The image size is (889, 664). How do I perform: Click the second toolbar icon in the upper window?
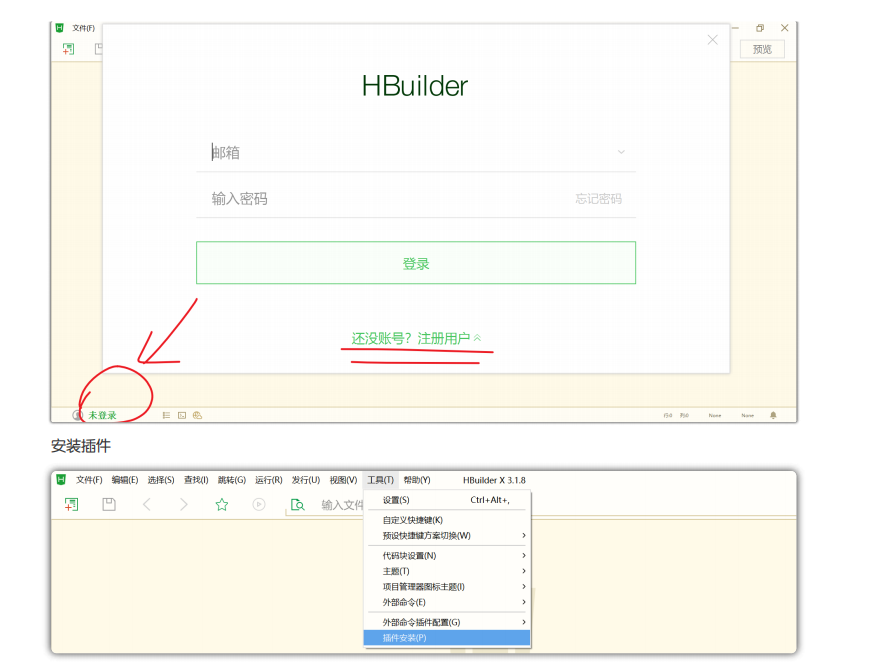[x=99, y=49]
